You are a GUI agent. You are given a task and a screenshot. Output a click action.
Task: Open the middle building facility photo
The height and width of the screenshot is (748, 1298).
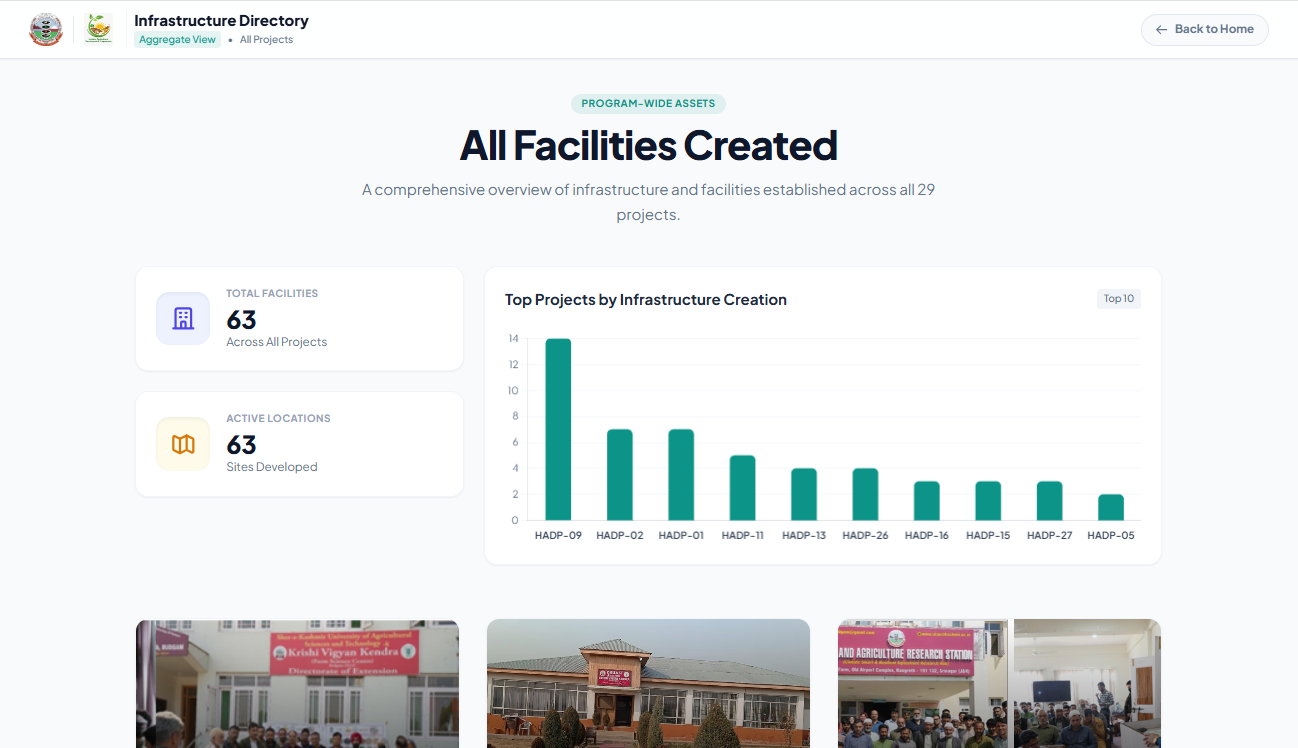[x=648, y=683]
